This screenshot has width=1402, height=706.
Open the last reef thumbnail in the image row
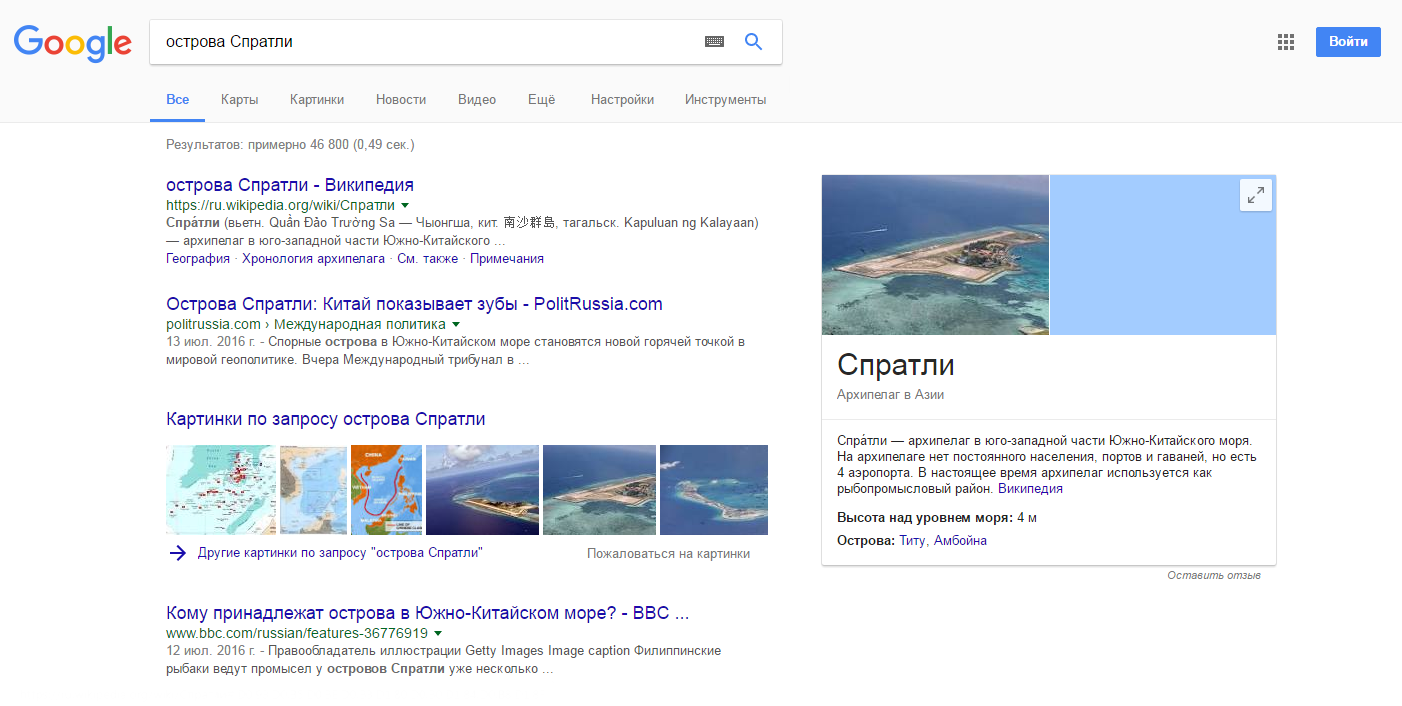pyautogui.click(x=714, y=490)
